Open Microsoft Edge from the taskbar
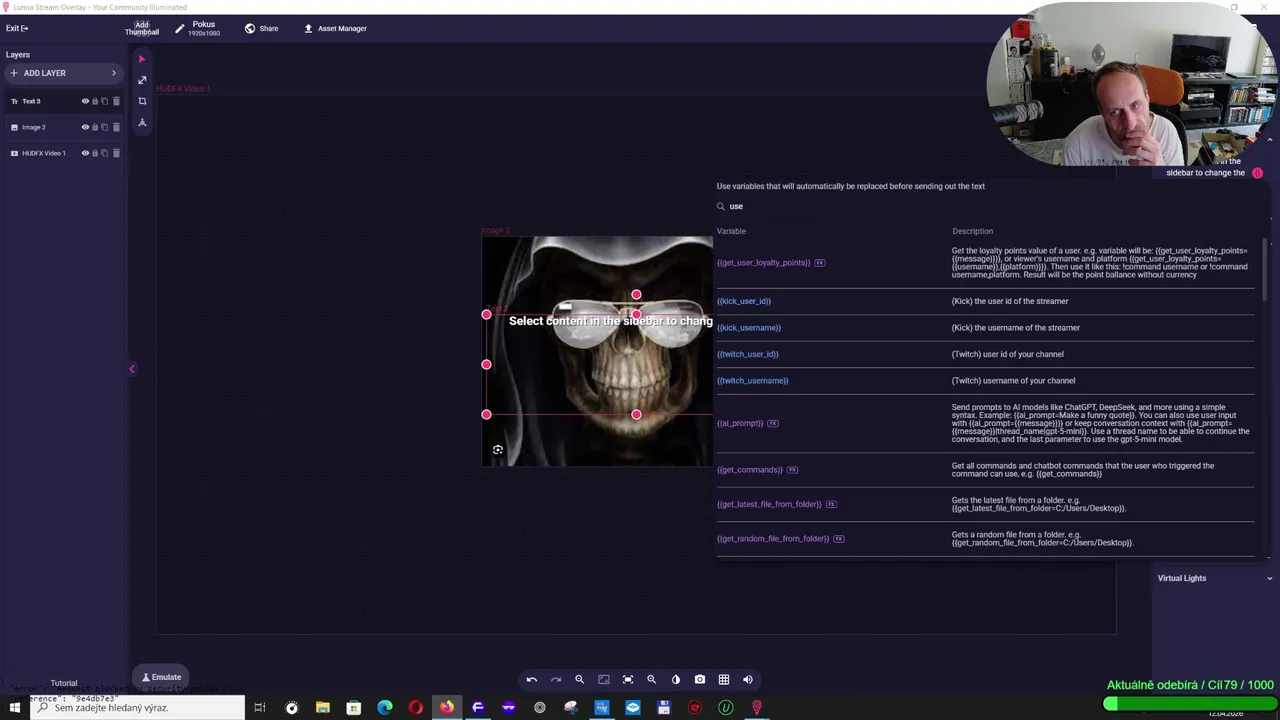The width and height of the screenshot is (1280, 720). [385, 708]
